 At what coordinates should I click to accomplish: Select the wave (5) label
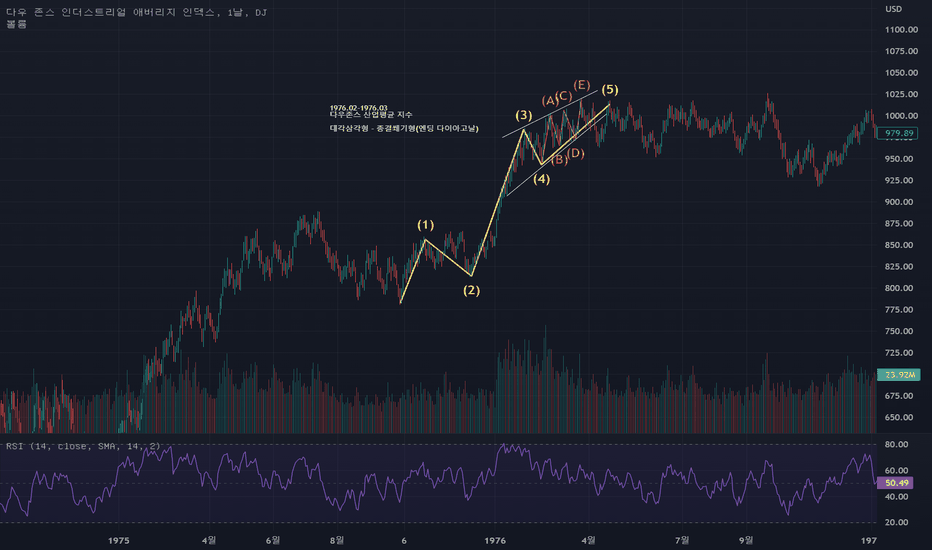click(x=610, y=89)
